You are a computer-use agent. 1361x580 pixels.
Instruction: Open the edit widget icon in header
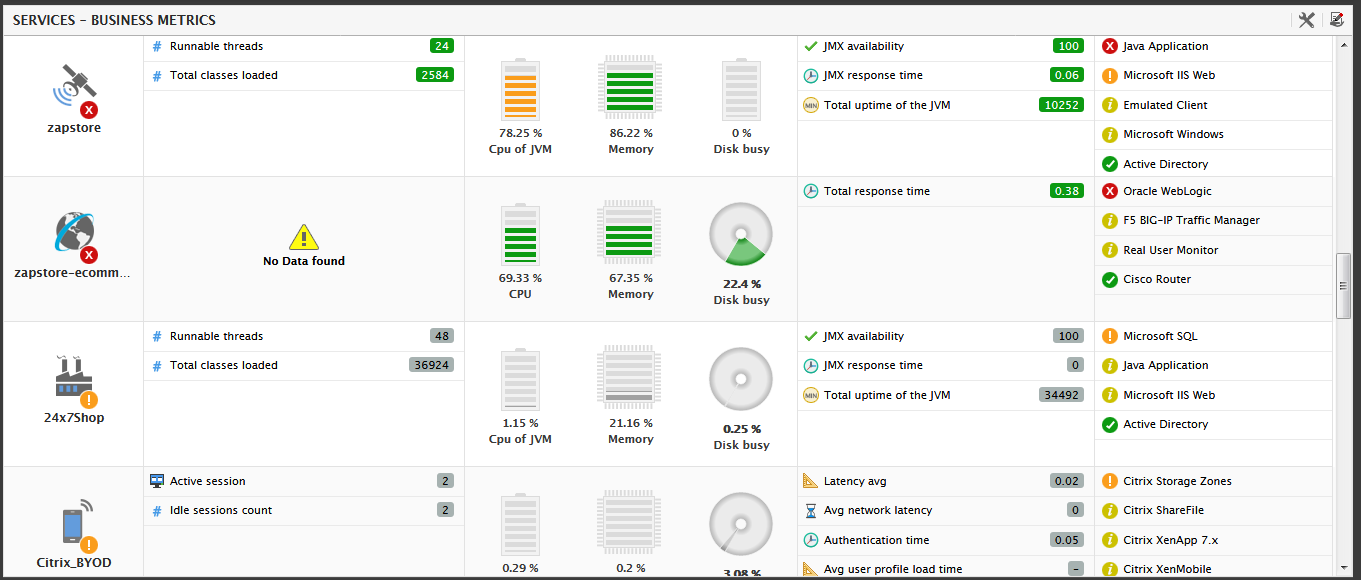(x=1336, y=20)
